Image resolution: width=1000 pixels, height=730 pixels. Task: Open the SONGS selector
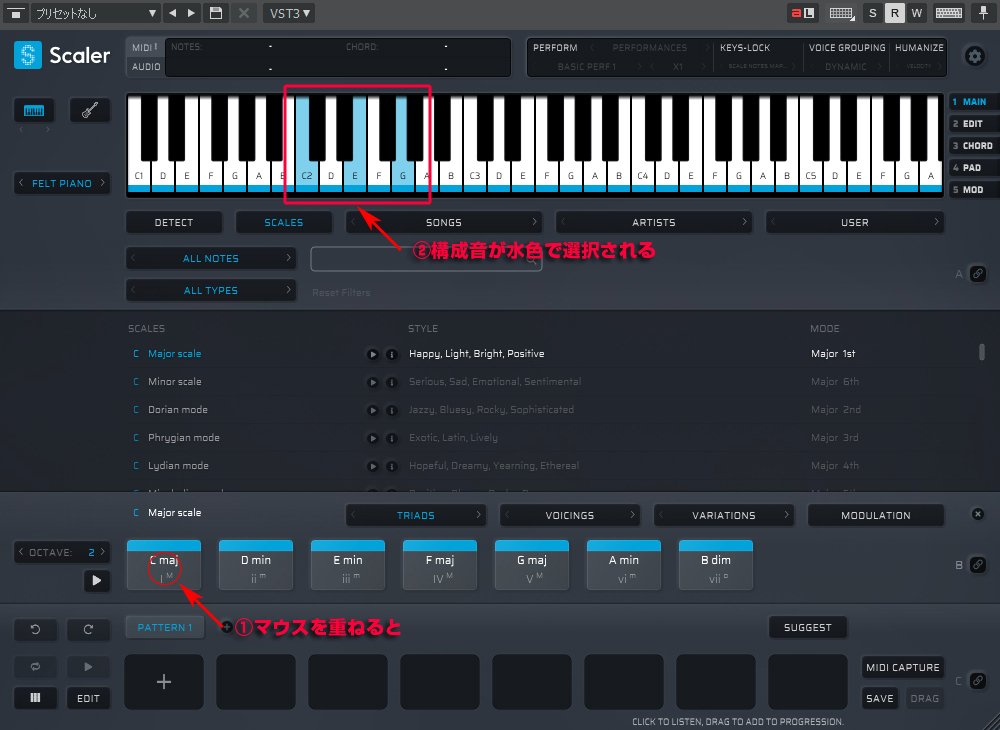click(x=444, y=223)
